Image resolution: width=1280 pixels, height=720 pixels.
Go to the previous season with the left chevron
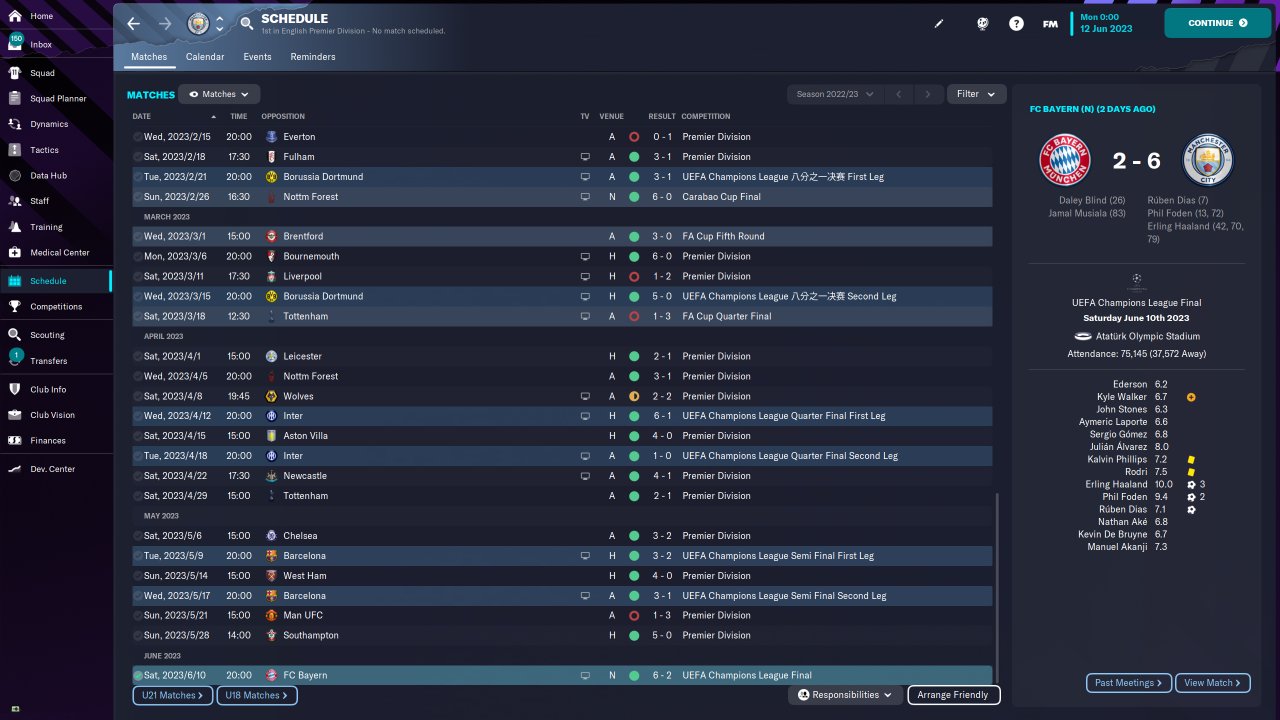899,94
